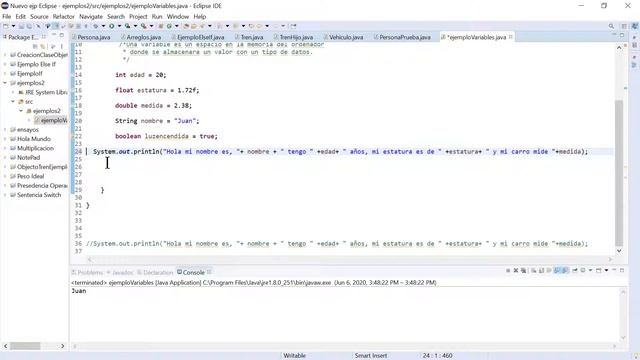Viewport: 640px width, 360px height.
Task: Open the File menu
Action: click(x=7, y=17)
